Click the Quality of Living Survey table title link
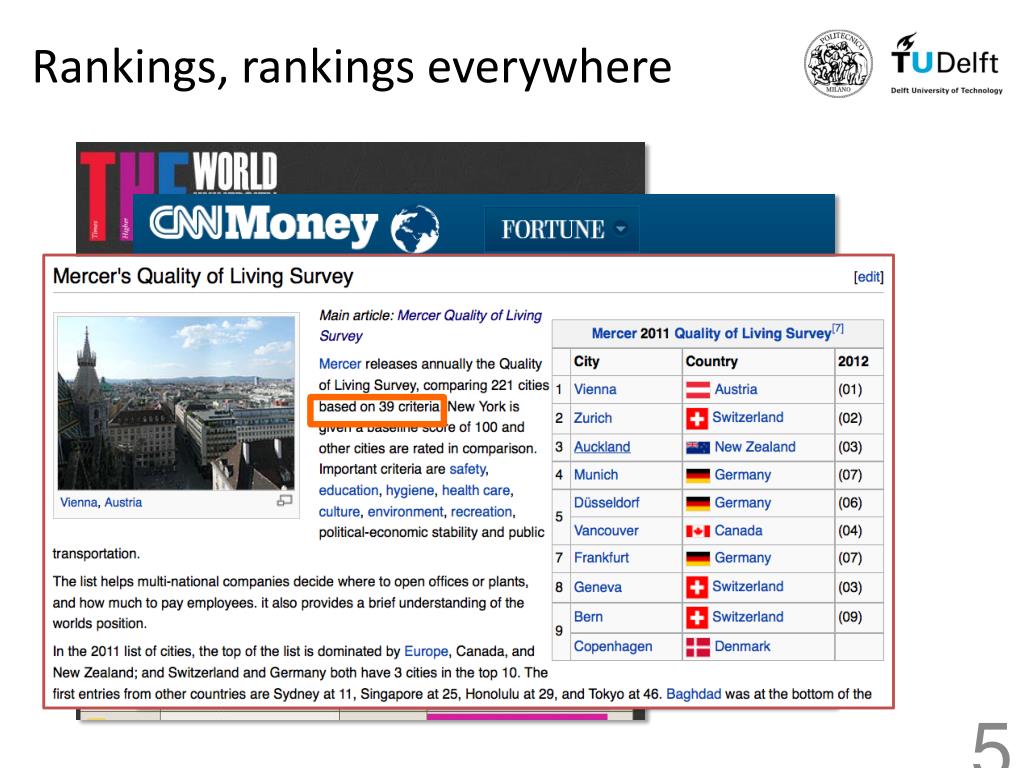1024x768 pixels. [752, 333]
